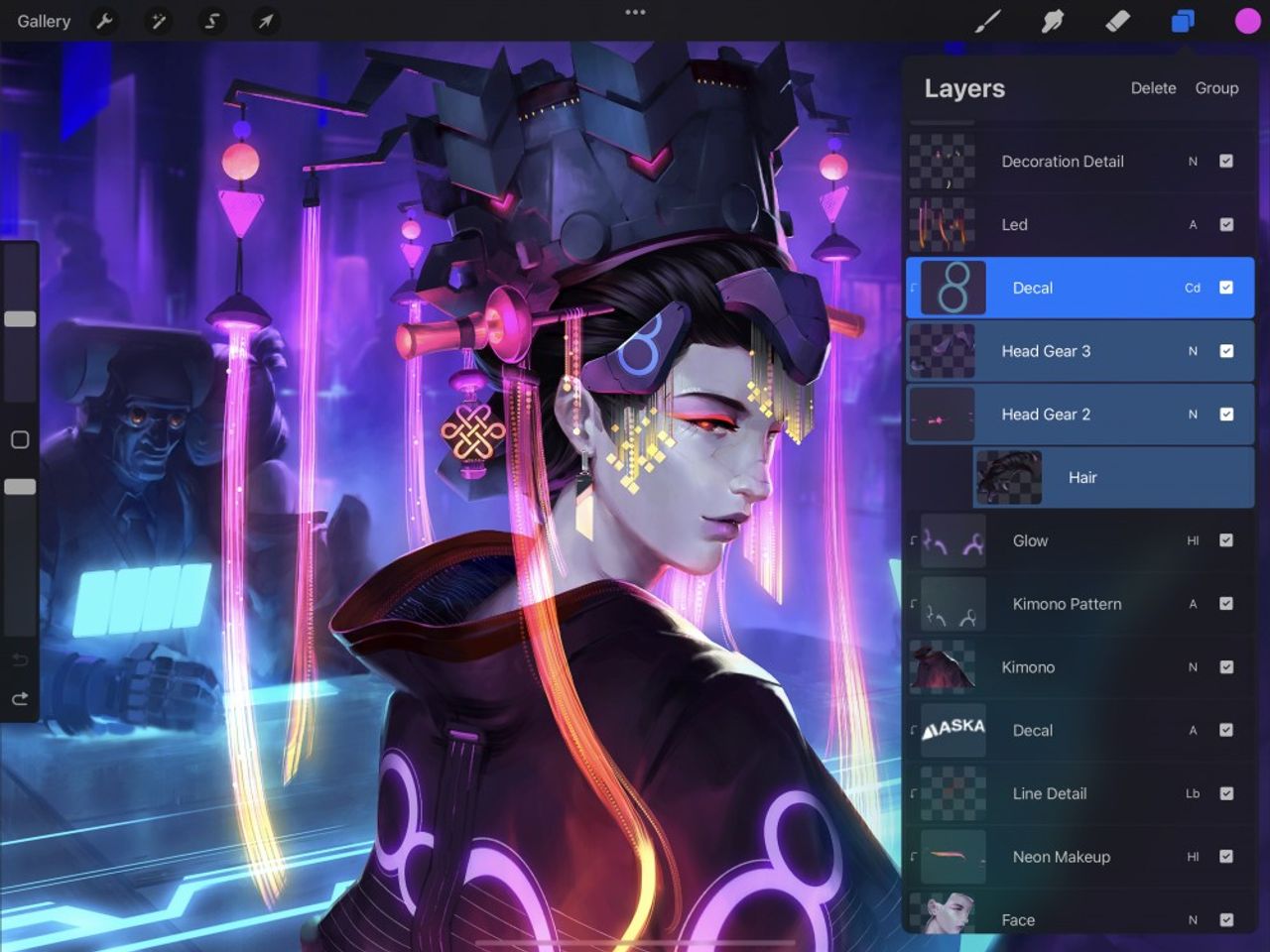Tap the redo arrow in the sidebar
This screenshot has width=1270, height=952.
(20, 699)
